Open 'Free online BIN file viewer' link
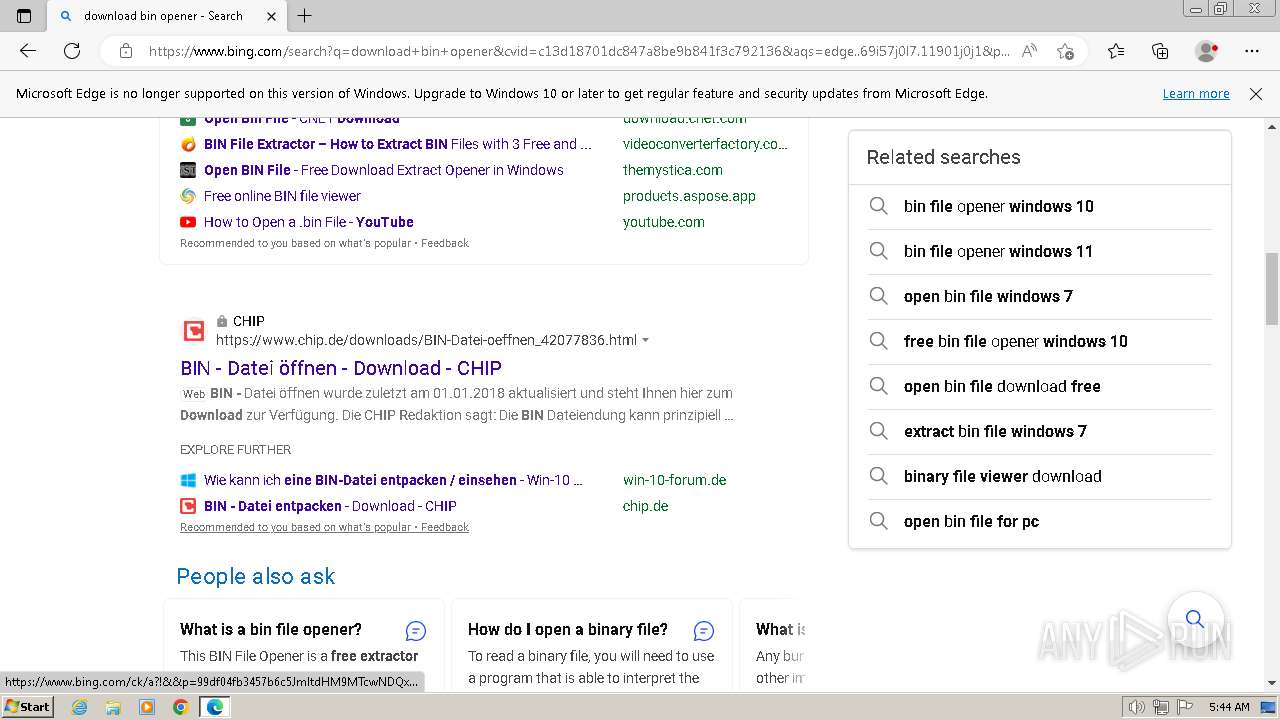This screenshot has width=1280, height=720. [282, 196]
